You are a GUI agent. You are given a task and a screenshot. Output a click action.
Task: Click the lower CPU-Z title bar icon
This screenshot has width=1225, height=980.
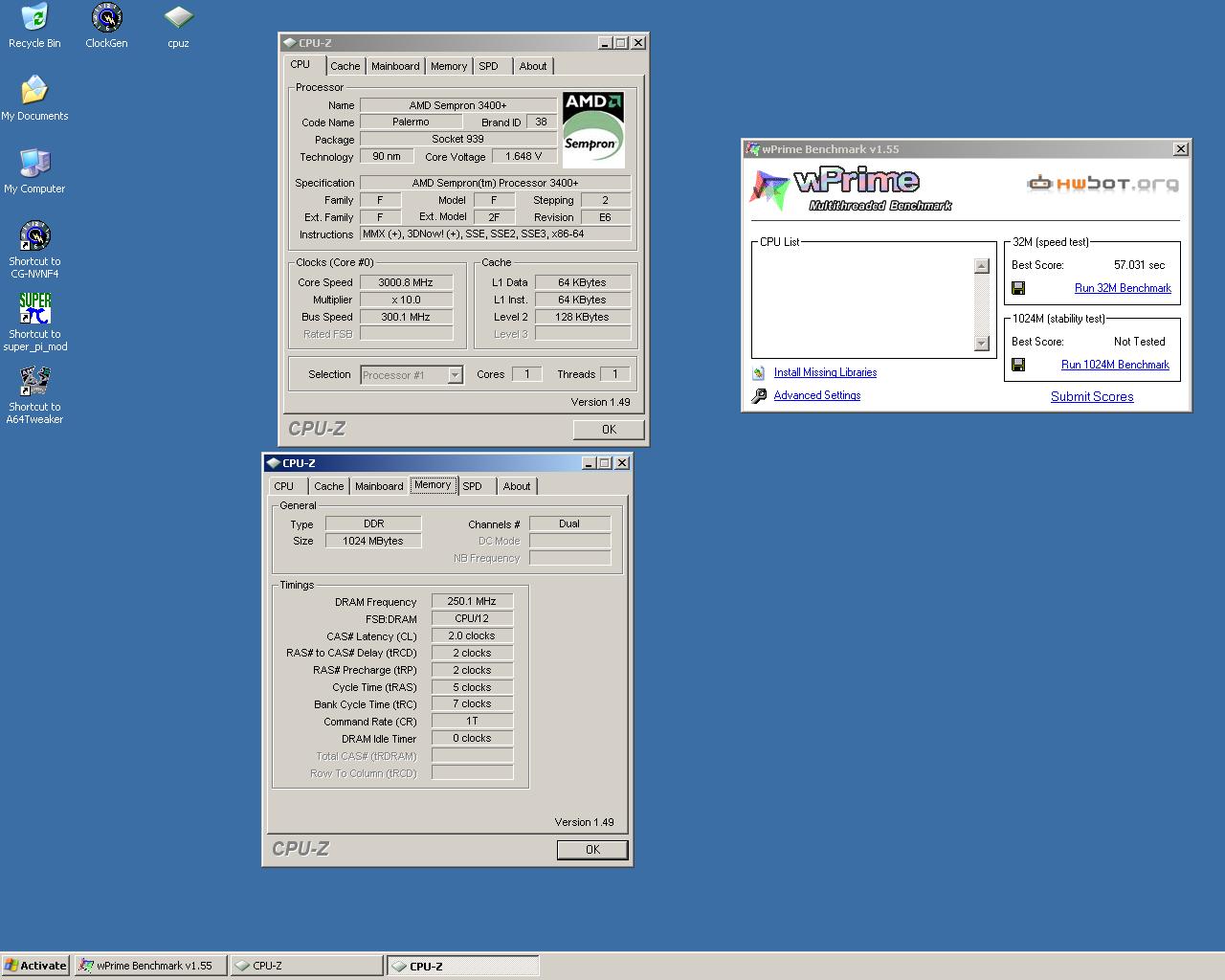(273, 462)
